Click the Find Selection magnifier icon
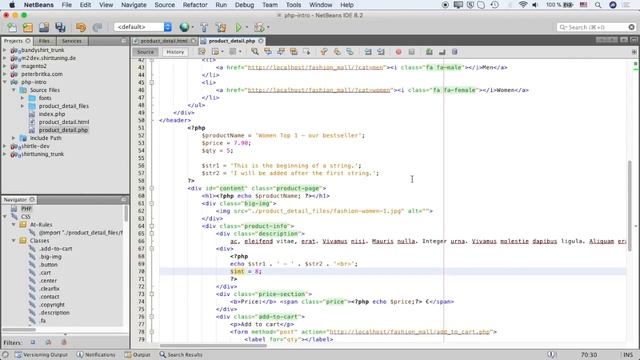 coord(255,52)
